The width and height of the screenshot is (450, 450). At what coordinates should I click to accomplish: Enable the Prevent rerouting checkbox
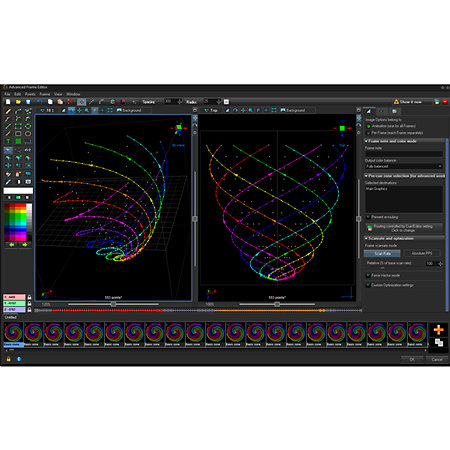click(x=368, y=217)
